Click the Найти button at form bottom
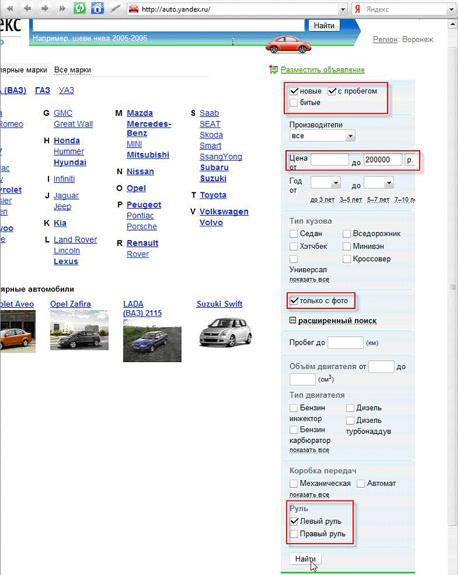458x575 pixels. 305,559
